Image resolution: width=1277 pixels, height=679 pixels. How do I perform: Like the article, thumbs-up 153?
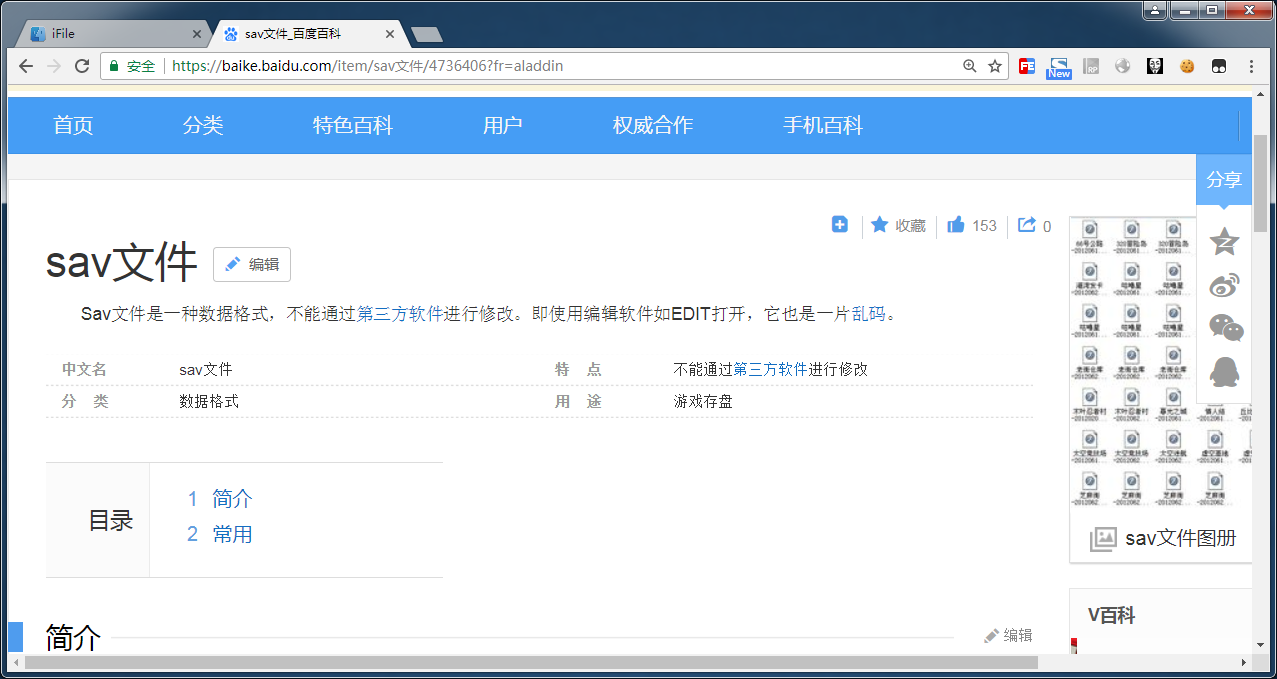tap(971, 225)
